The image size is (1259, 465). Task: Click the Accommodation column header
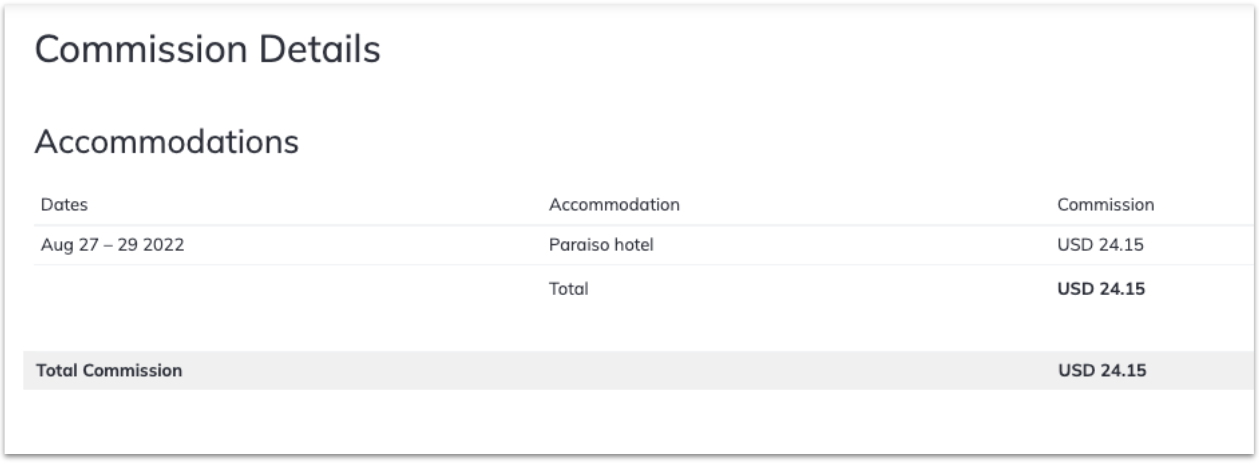point(615,205)
